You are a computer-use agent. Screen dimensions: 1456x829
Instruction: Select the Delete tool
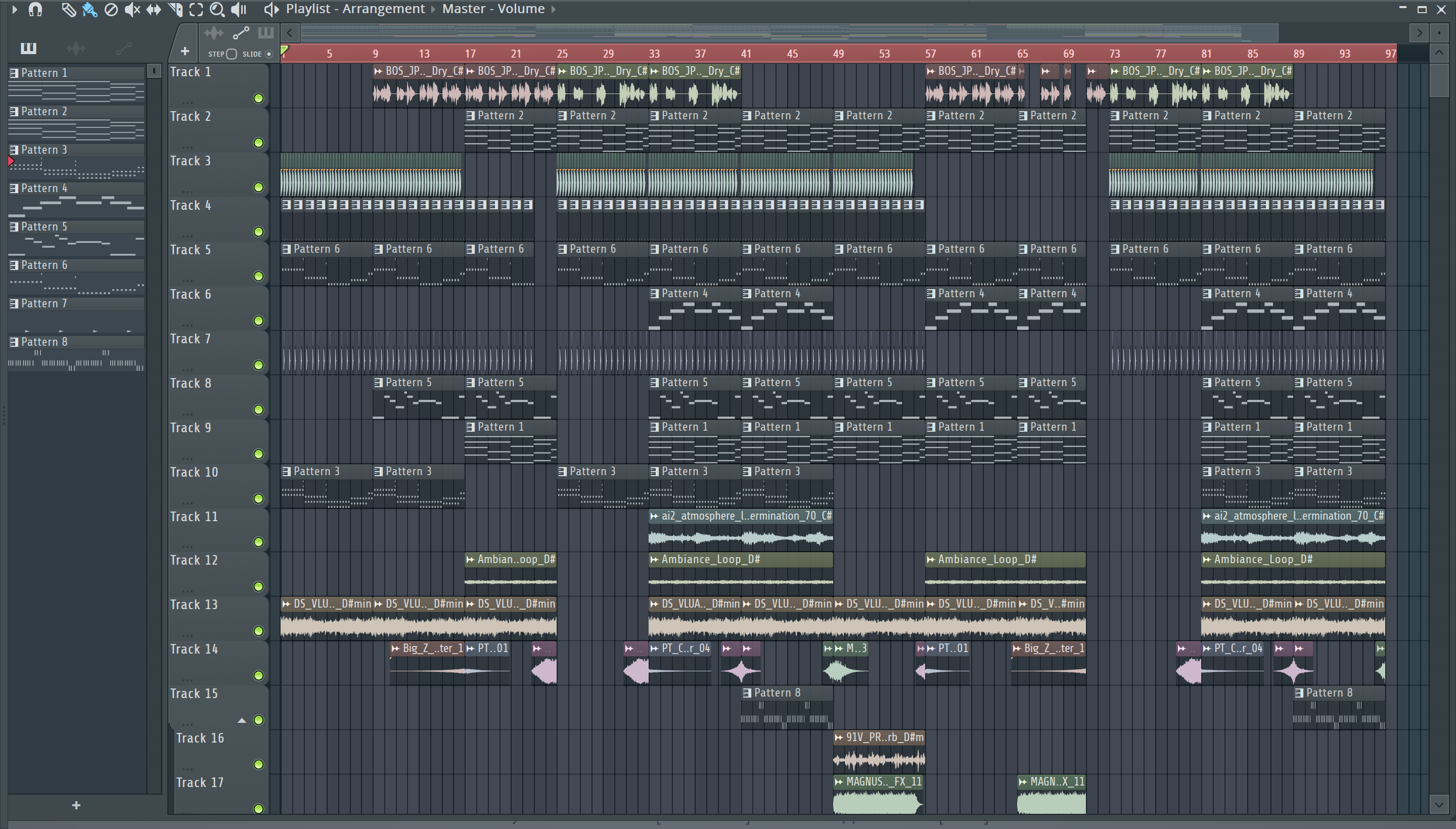111,9
